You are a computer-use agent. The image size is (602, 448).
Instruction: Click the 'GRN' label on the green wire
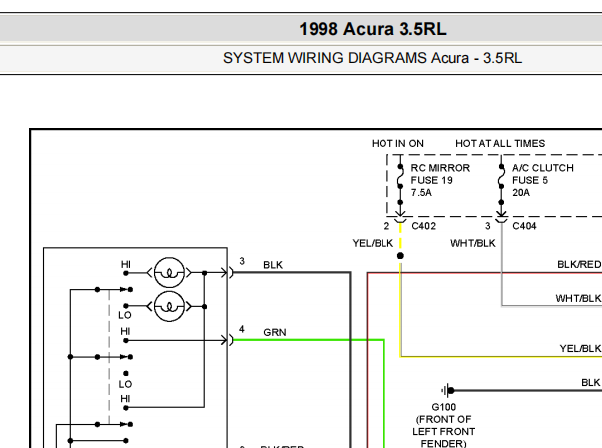click(275, 332)
